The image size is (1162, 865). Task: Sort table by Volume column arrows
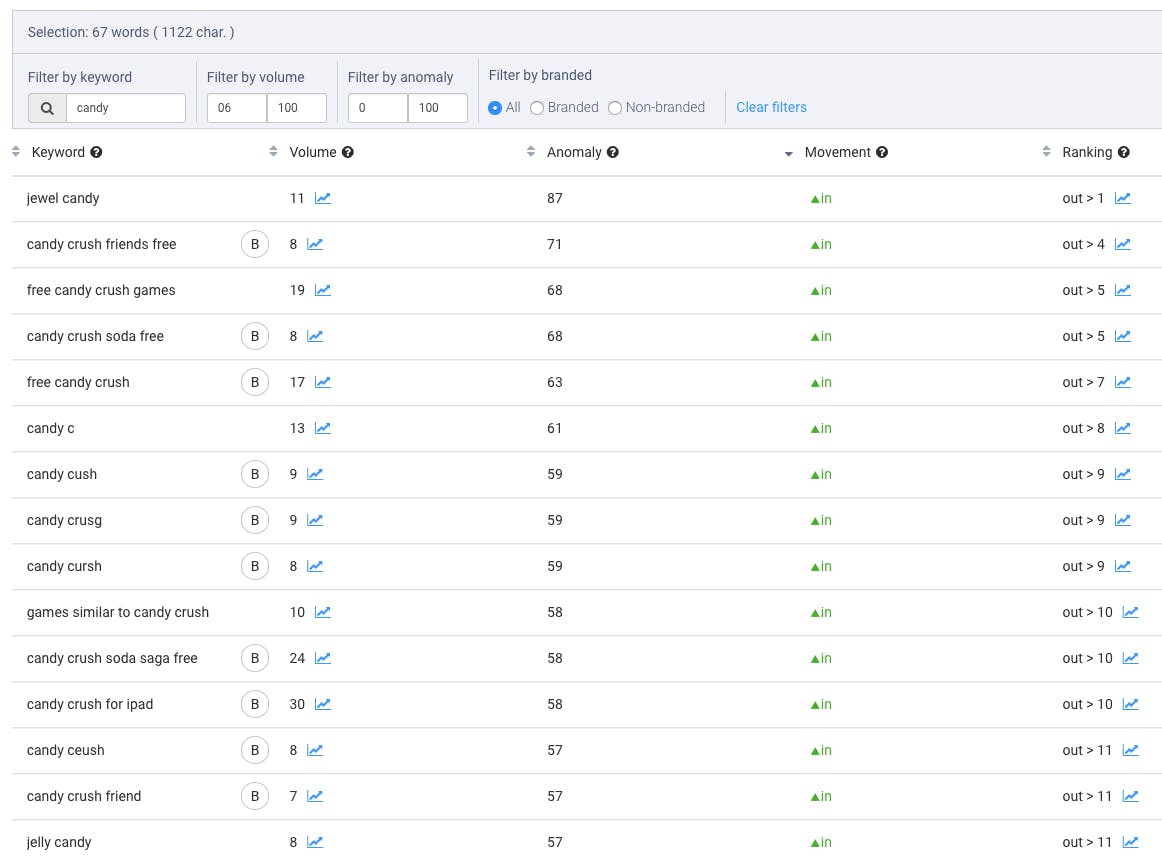click(x=274, y=152)
